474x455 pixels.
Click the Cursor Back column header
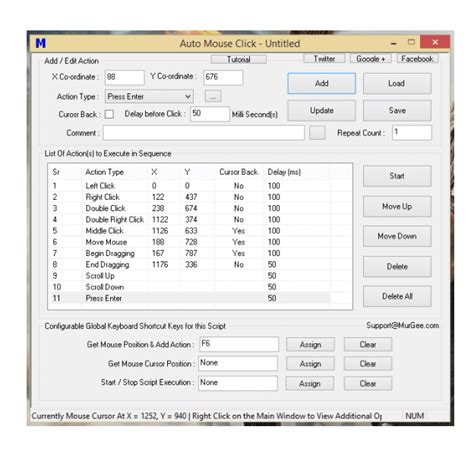point(239,172)
